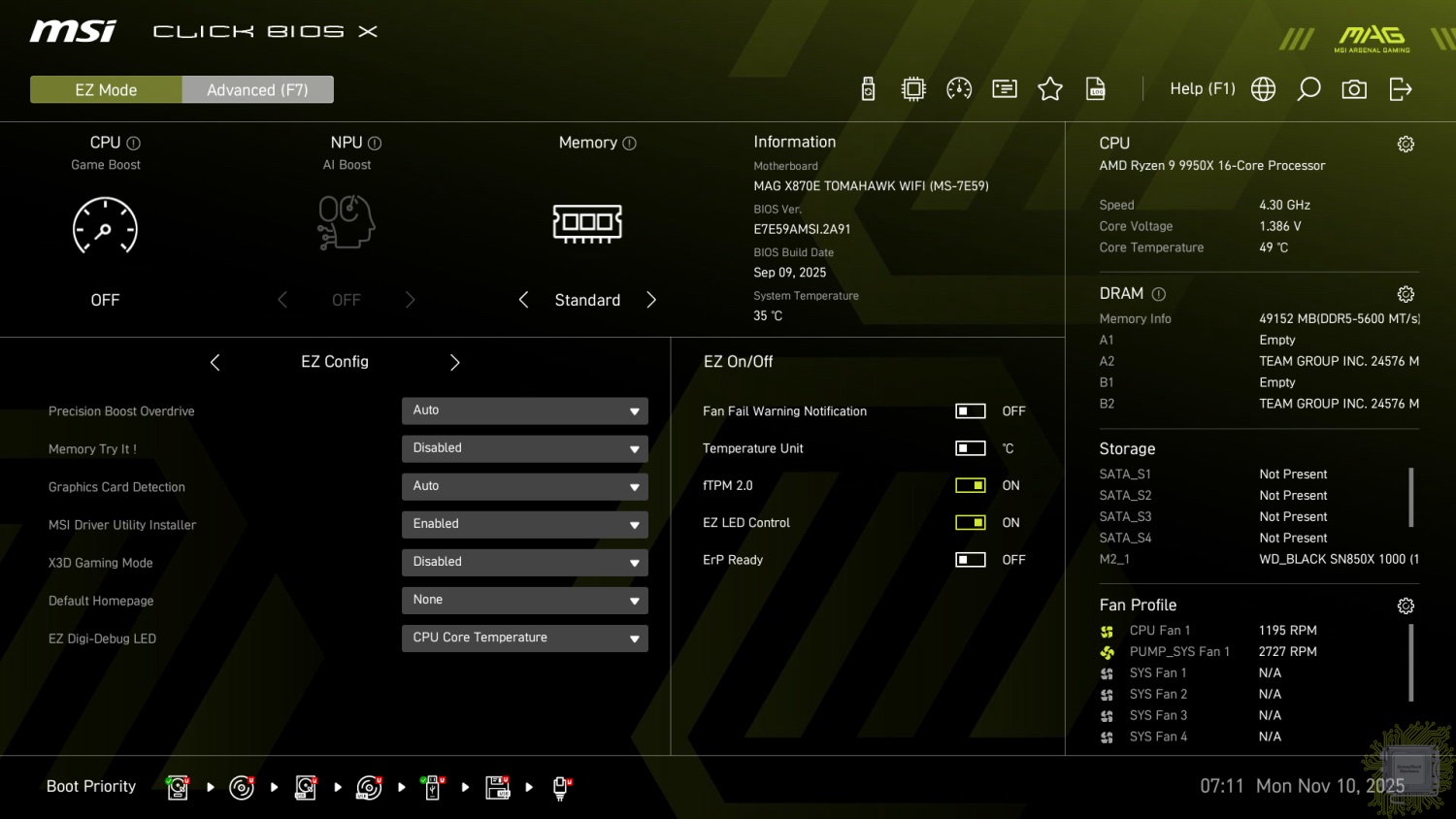This screenshot has height=819, width=1456.
Task: Disable the fTPM 2.0 toggle
Action: [970, 485]
